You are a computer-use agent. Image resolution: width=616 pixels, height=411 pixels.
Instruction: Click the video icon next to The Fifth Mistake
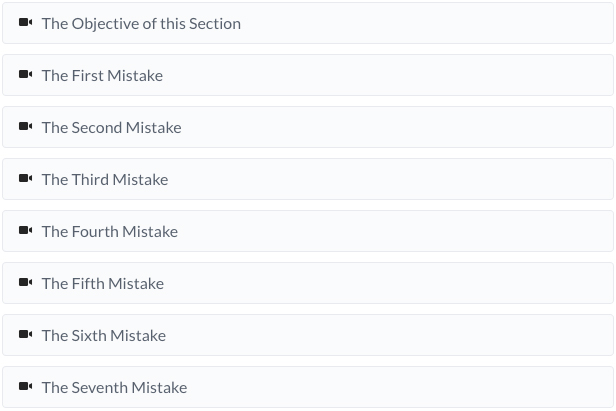pos(26,282)
